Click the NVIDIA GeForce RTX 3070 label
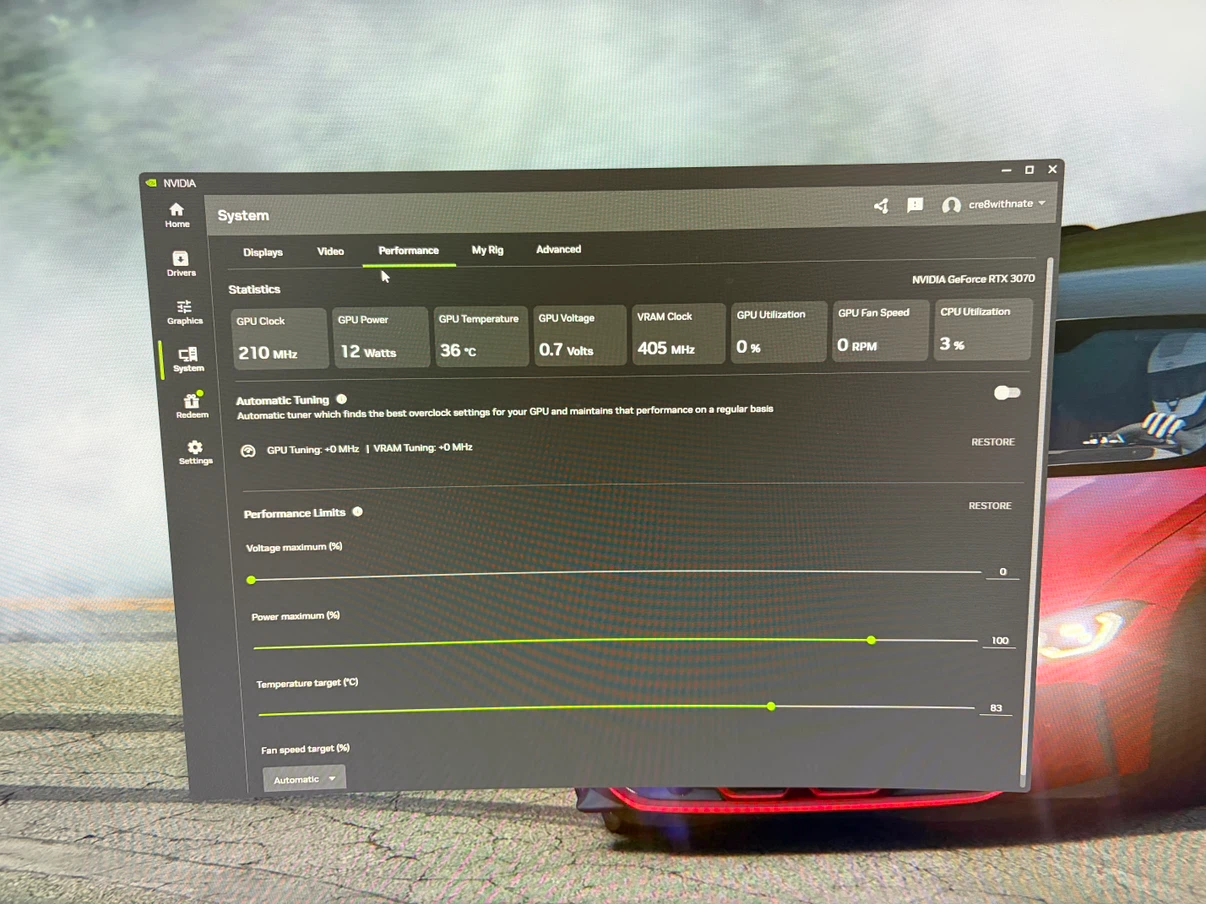 pyautogui.click(x=973, y=280)
